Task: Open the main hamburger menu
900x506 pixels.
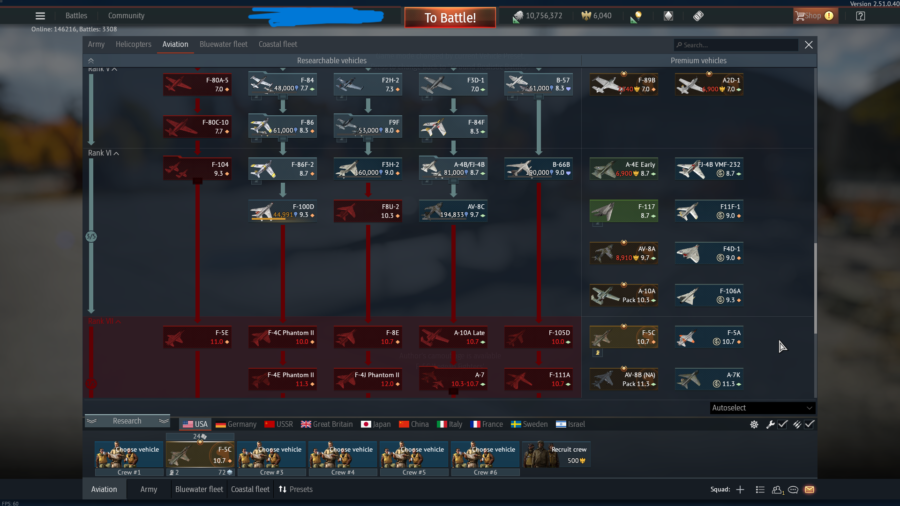Action: click(40, 16)
